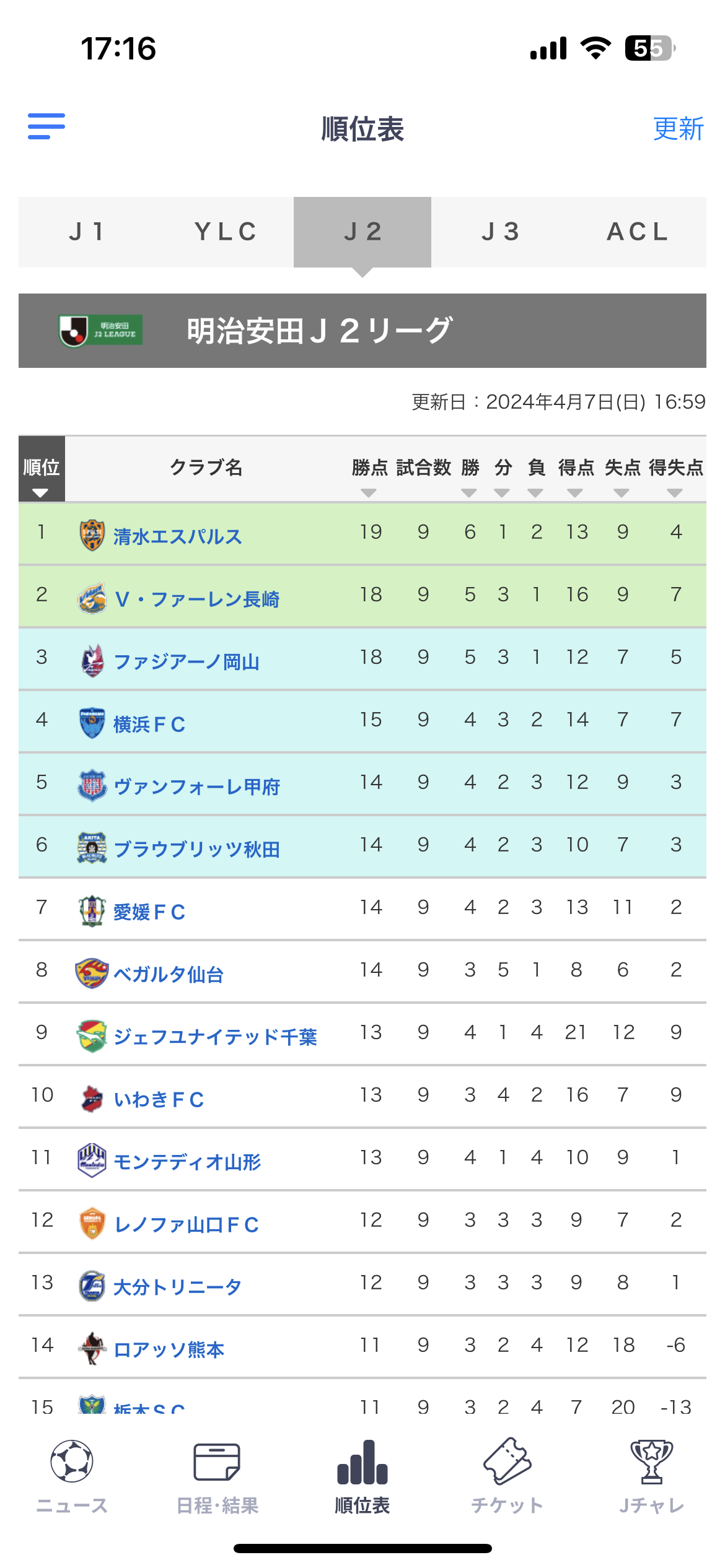Tap the Vegalta Sendai club emblem
Image resolution: width=725 pixels, height=1568 pixels.
click(x=92, y=973)
